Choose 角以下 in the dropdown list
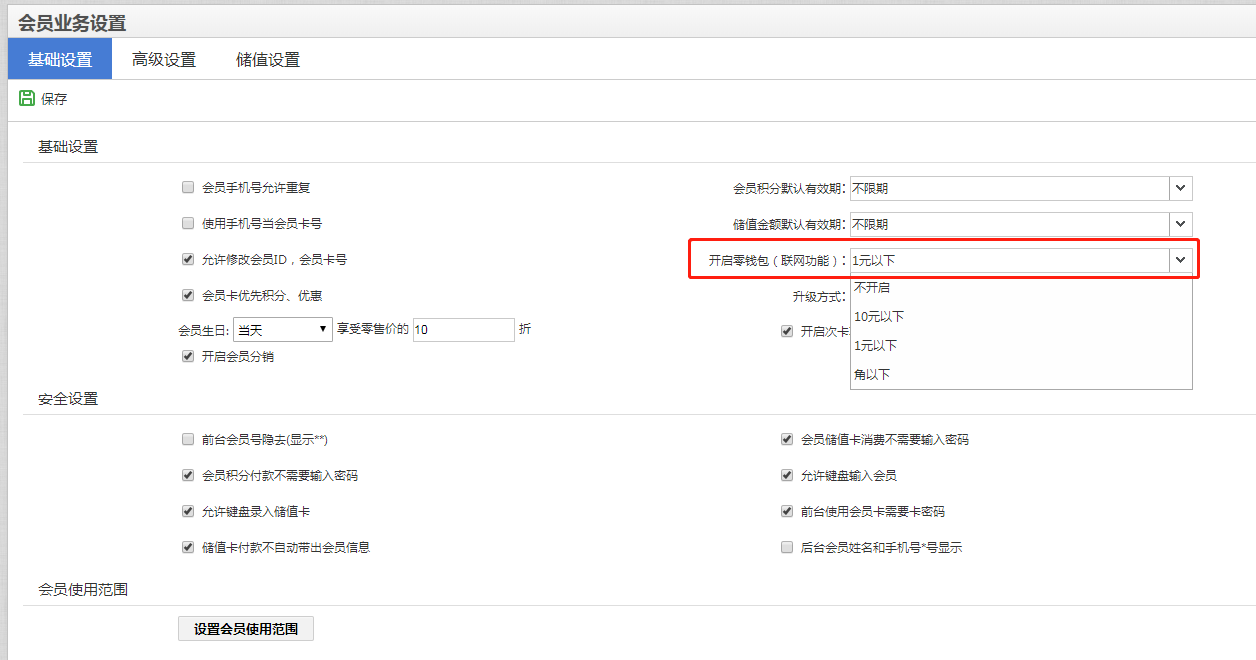1256x660 pixels. [x=1021, y=374]
